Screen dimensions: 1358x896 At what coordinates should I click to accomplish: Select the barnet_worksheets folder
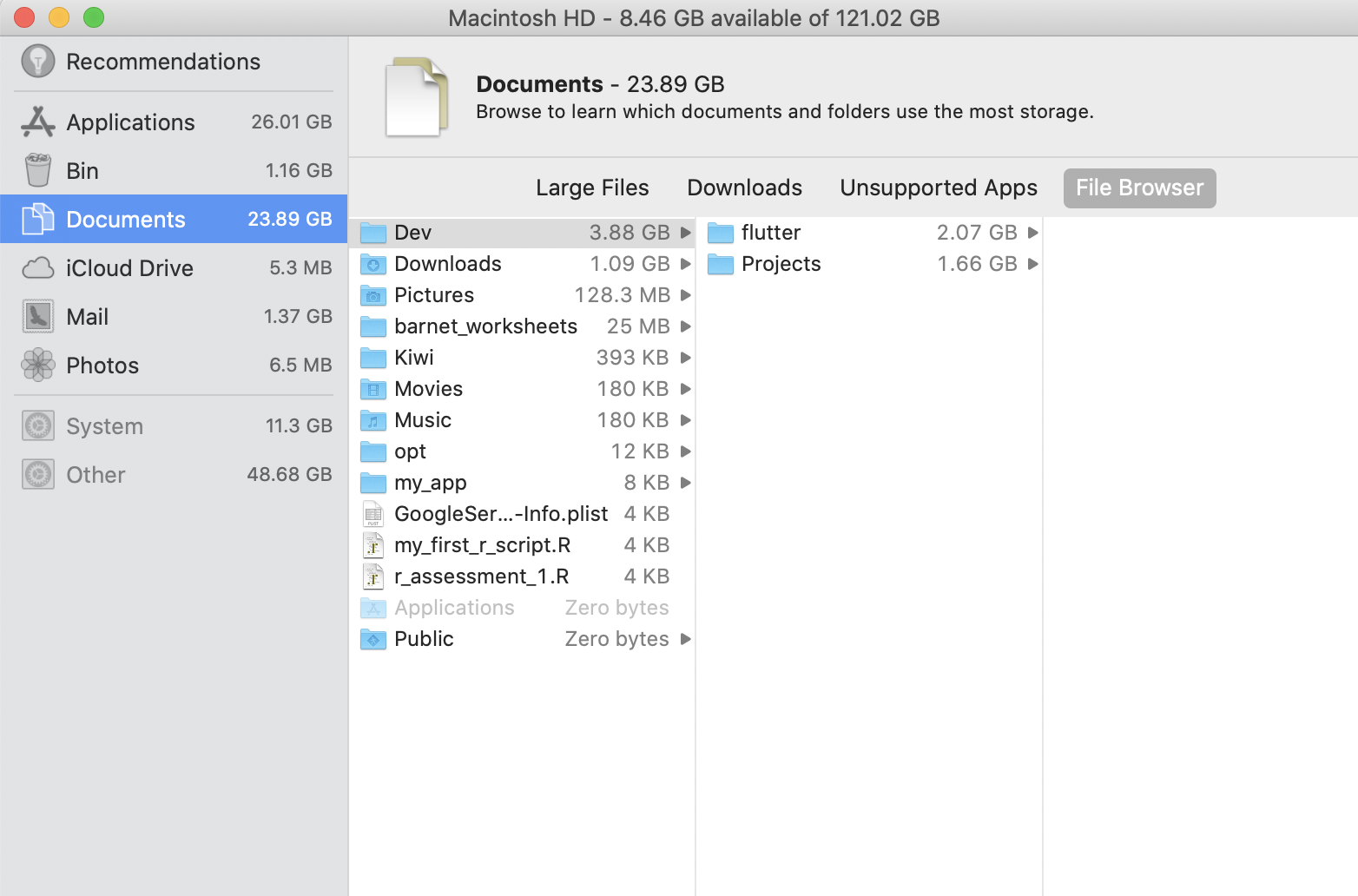point(485,326)
